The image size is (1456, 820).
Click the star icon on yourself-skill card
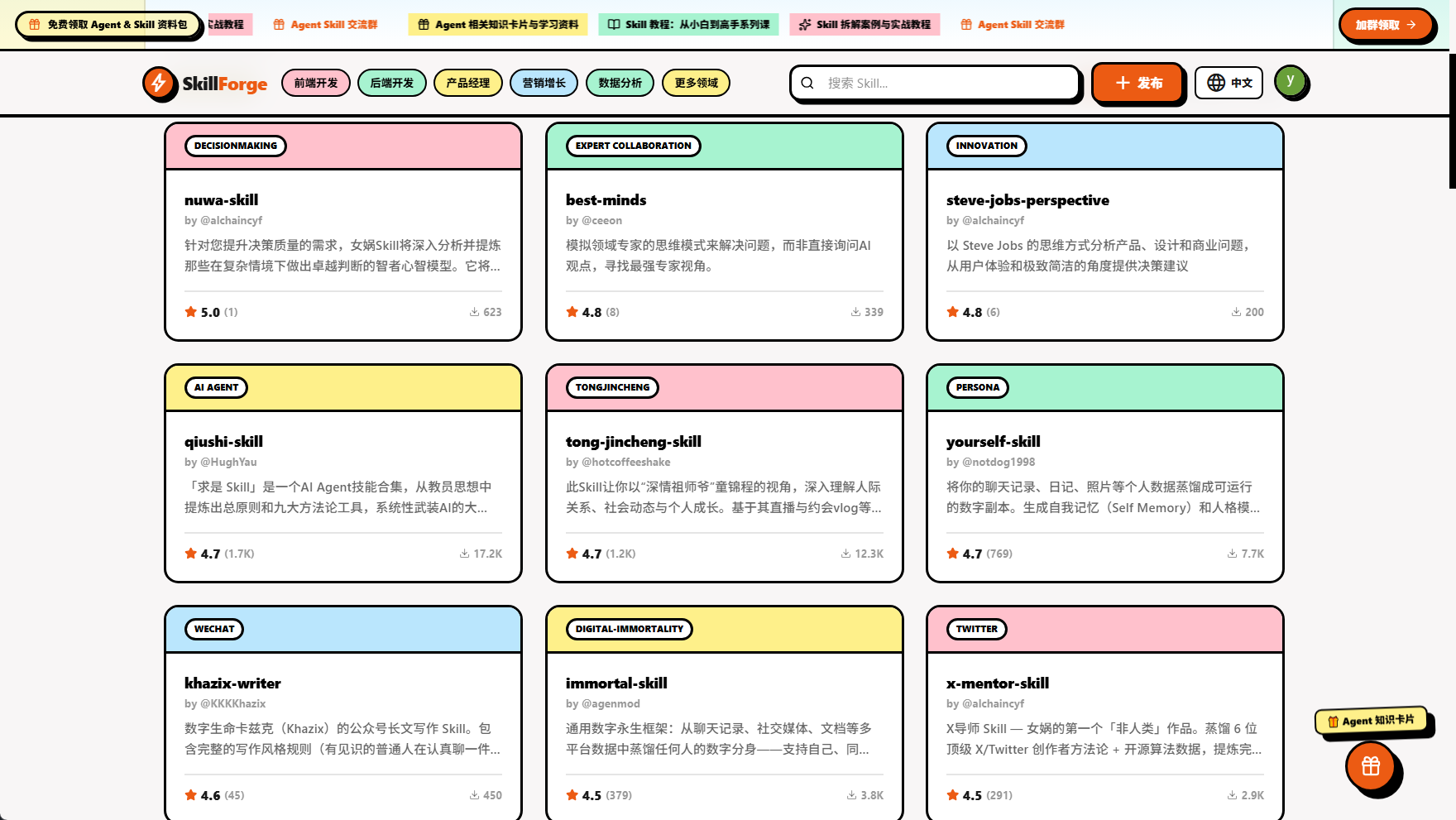953,554
